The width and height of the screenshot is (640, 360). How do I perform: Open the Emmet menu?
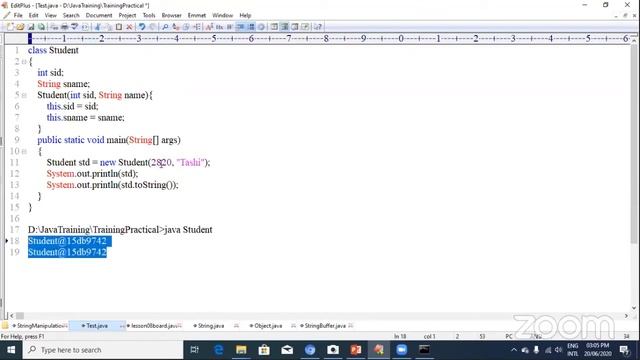click(x=197, y=16)
